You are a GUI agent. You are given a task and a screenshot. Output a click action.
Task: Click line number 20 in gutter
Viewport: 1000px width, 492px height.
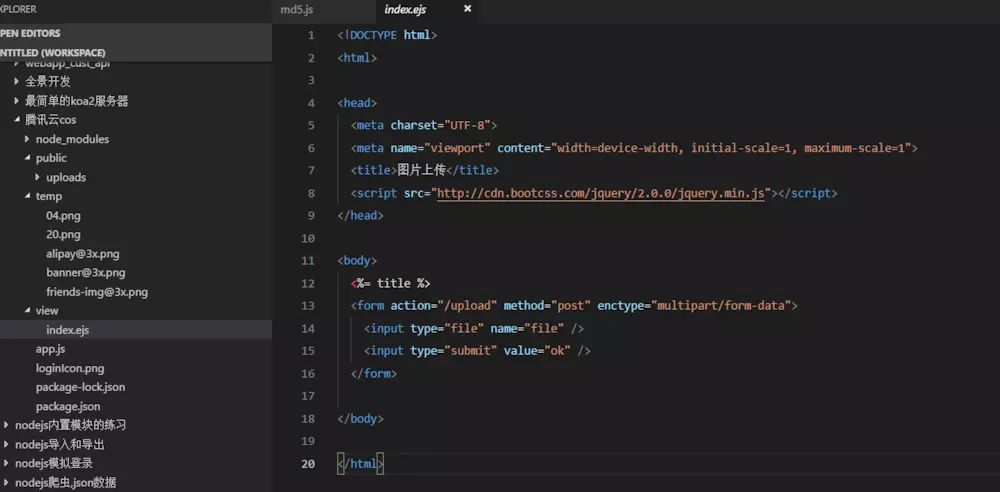[307, 464]
